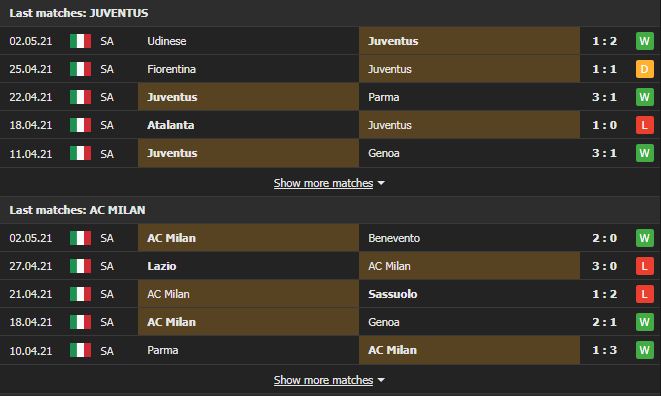
Task: Click the W badge for AC Milan vs Genoa
Action: [x=645, y=322]
